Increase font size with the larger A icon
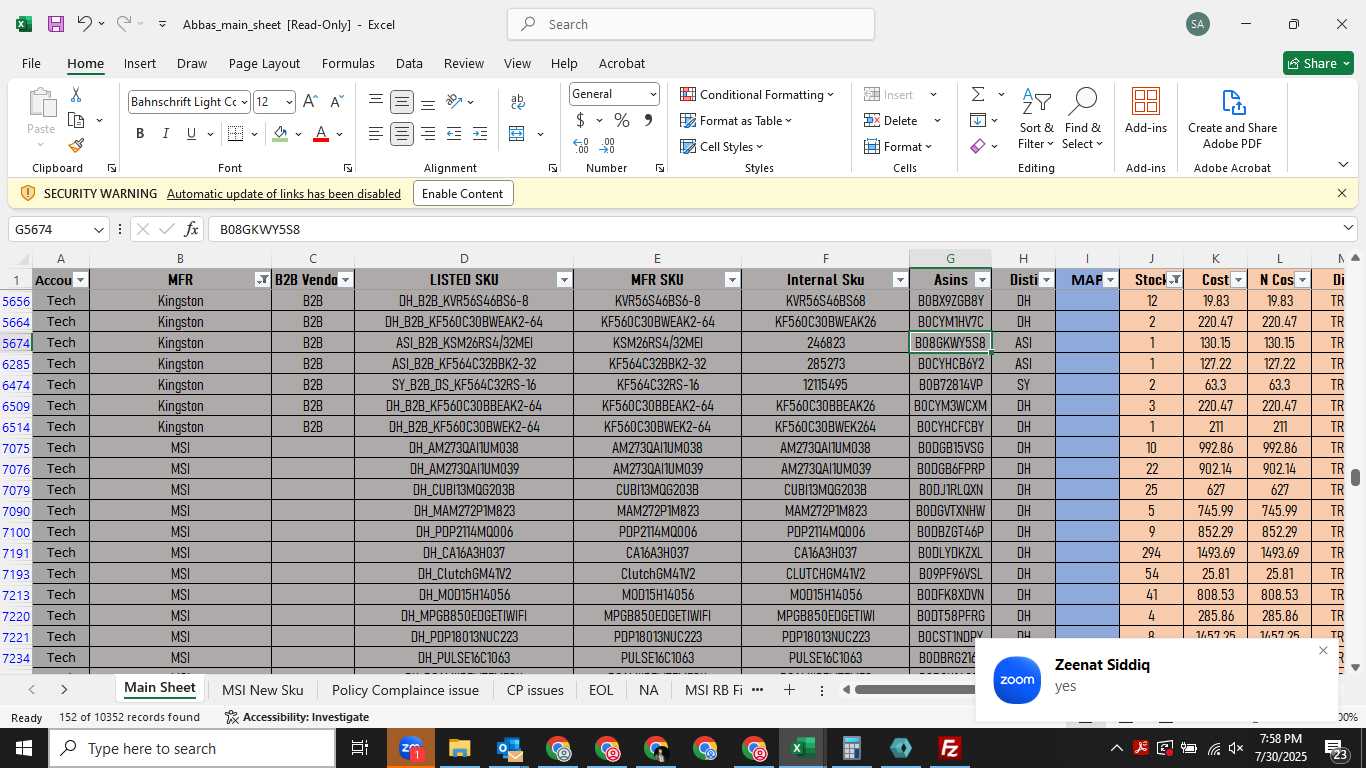Image resolution: width=1366 pixels, height=768 pixels. [x=310, y=102]
